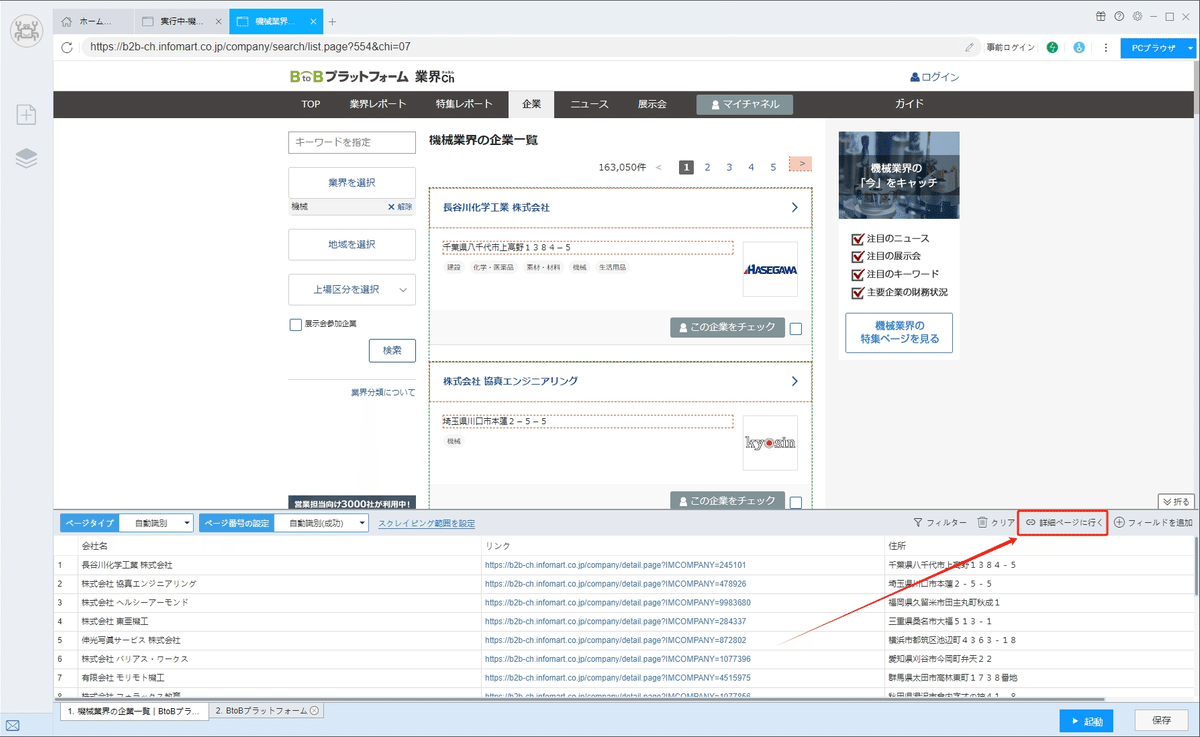1200x737 pixels.
Task: Open the 展示会 menu item
Action: click(652, 104)
